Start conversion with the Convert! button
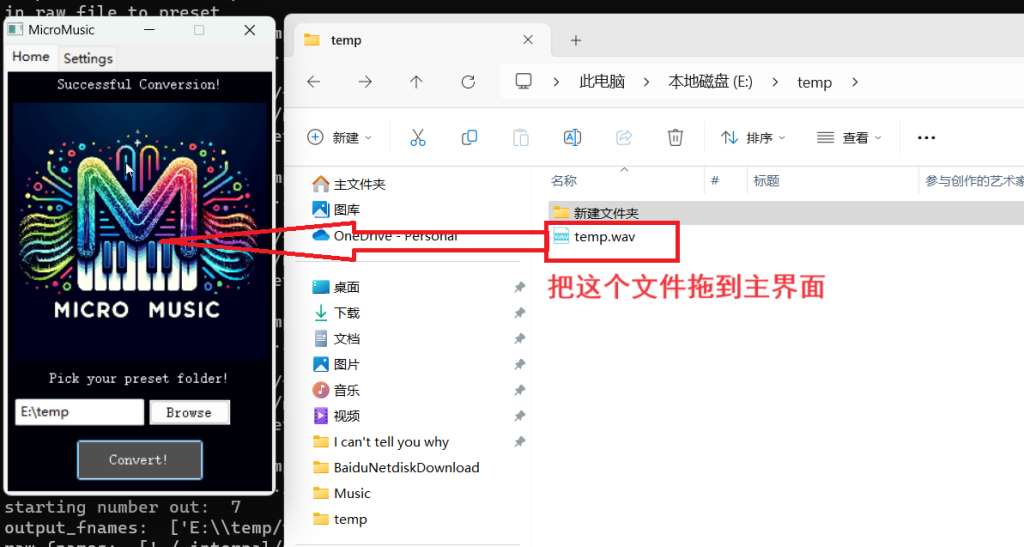1024x547 pixels. [140, 460]
